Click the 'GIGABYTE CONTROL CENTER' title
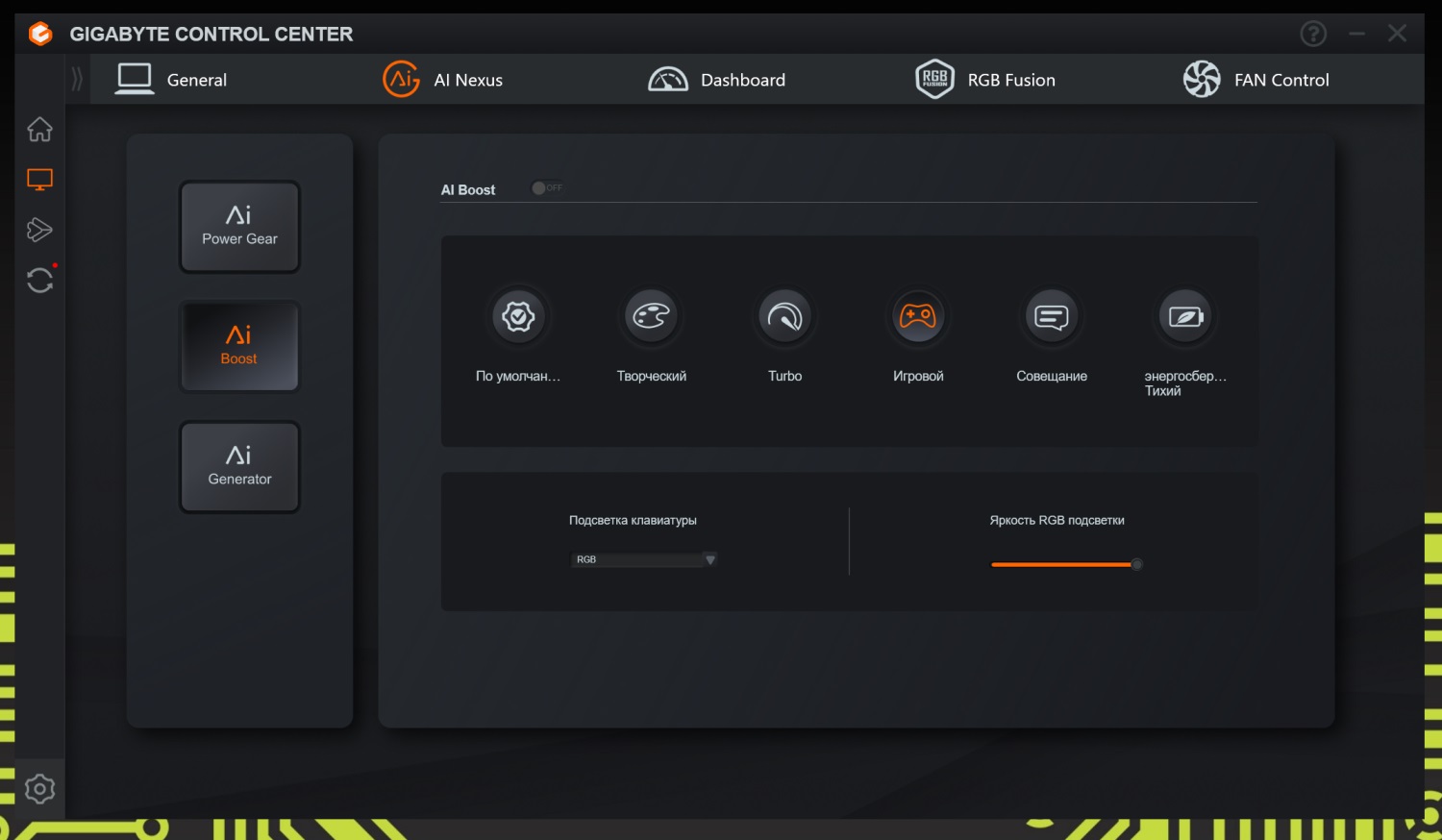This screenshot has height=840, width=1442. pyautogui.click(x=211, y=35)
